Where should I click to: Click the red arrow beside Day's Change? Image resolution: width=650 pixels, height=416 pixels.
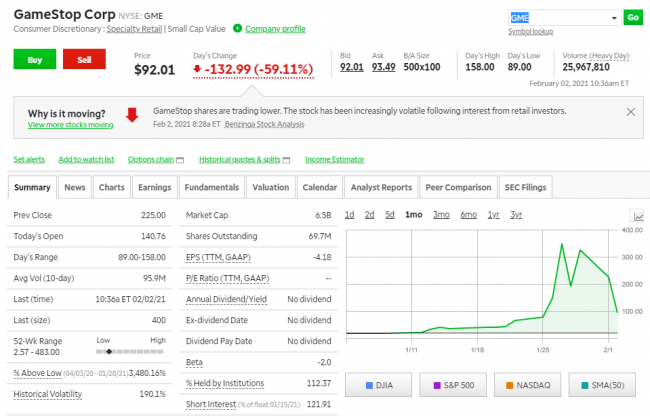click(x=197, y=69)
